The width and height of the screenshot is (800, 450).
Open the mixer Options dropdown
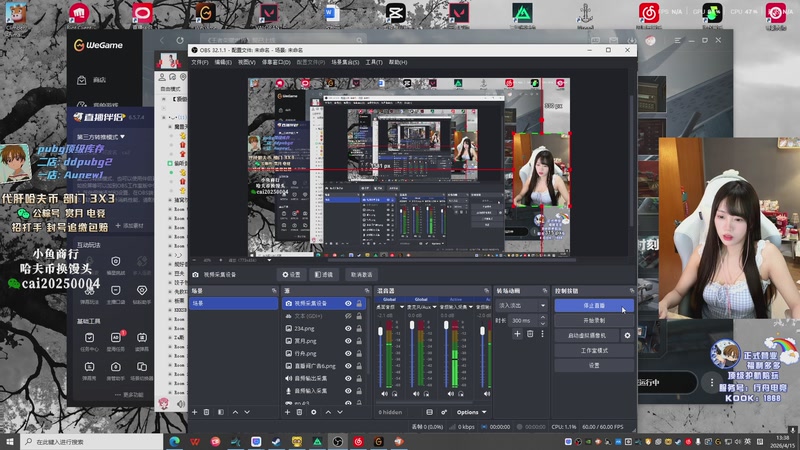coord(468,412)
